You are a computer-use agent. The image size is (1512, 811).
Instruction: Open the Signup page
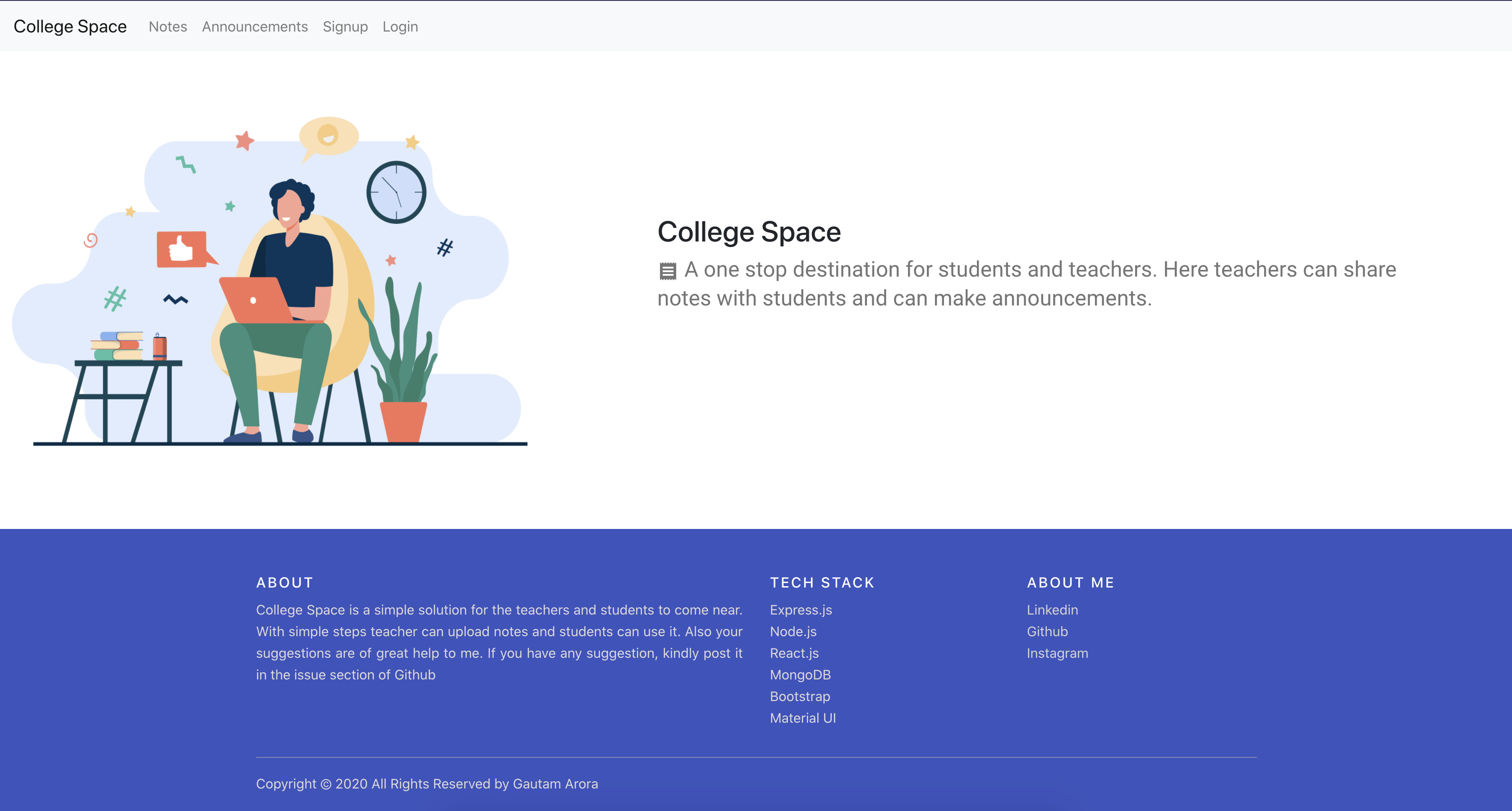(345, 27)
